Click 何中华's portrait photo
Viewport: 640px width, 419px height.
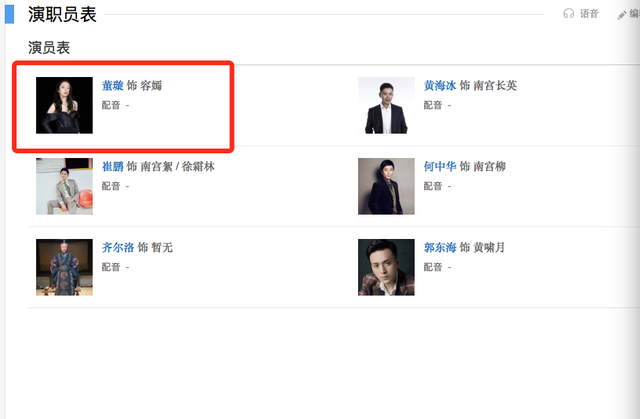(x=386, y=186)
